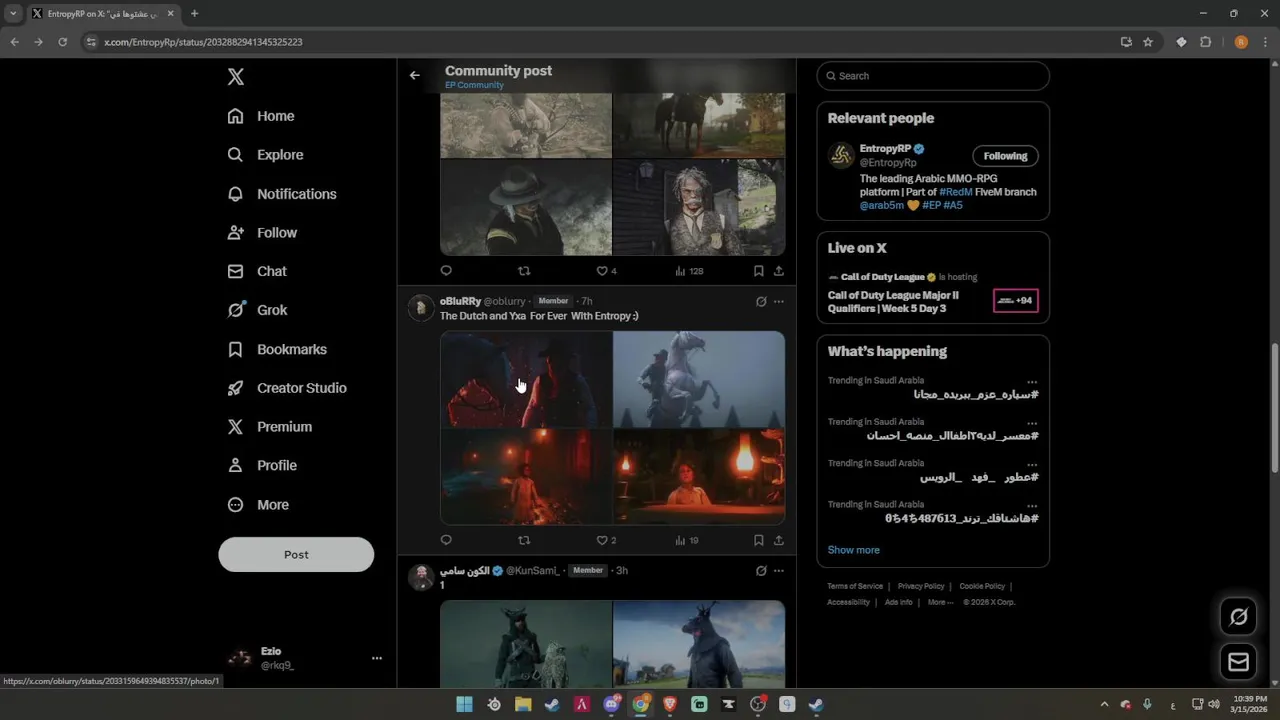The width and height of the screenshot is (1280, 720).
Task: Open oBluRRy's lantern portrait photo
Action: [699, 476]
